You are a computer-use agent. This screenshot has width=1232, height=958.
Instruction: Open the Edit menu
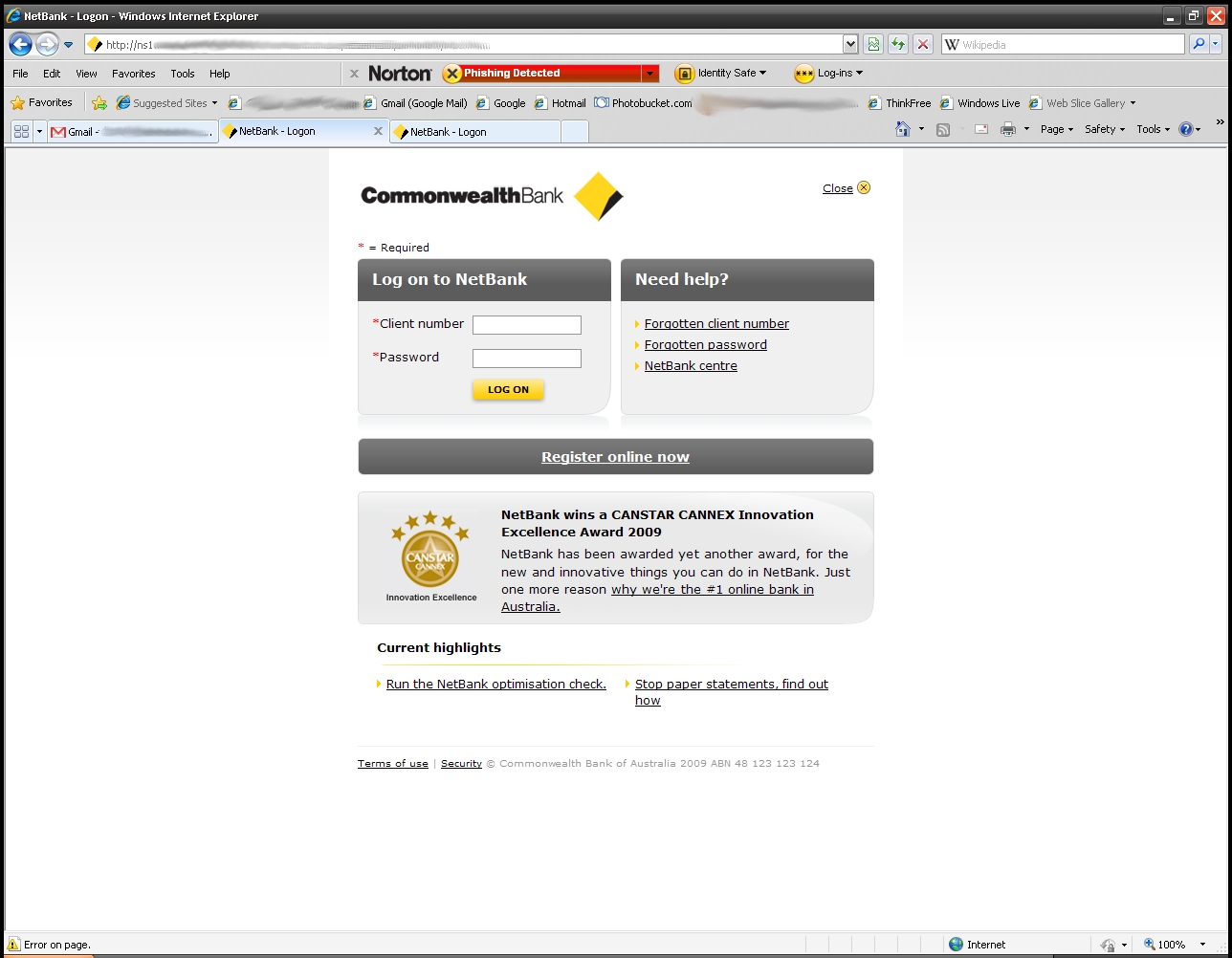52,74
